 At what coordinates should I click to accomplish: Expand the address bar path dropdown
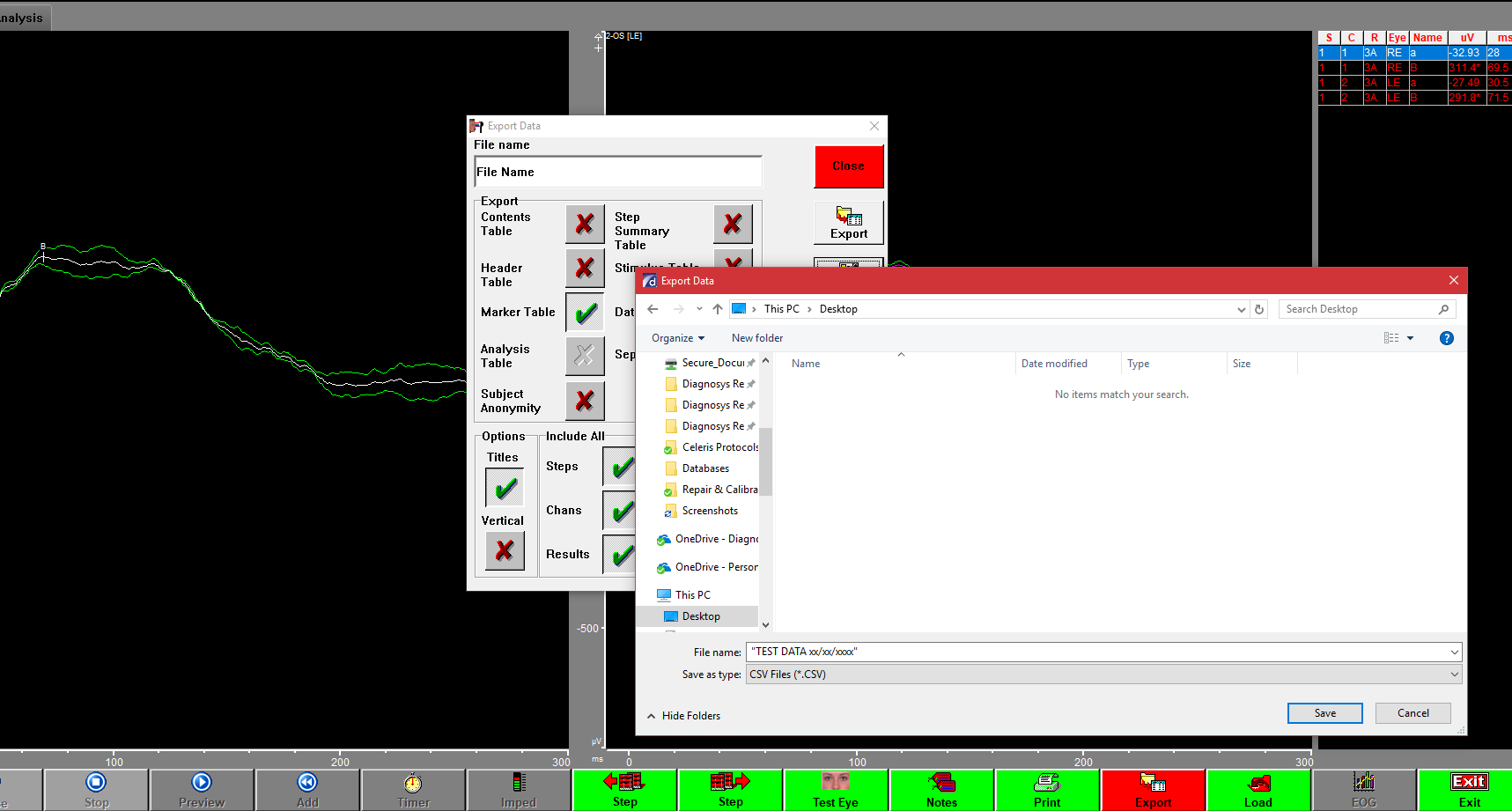click(x=1241, y=309)
